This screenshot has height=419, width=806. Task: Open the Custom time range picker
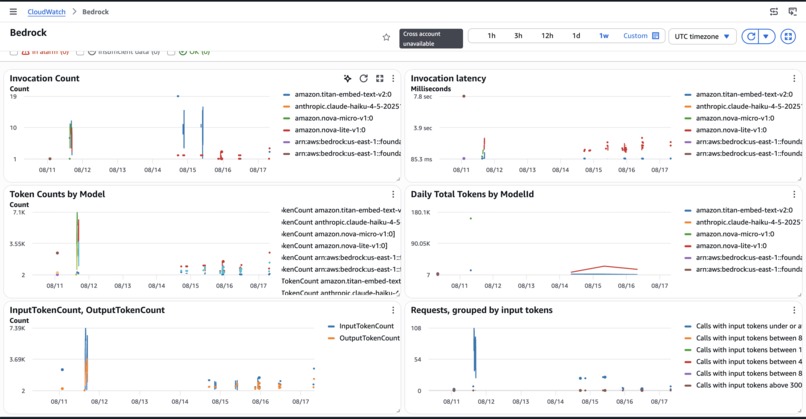coord(641,35)
